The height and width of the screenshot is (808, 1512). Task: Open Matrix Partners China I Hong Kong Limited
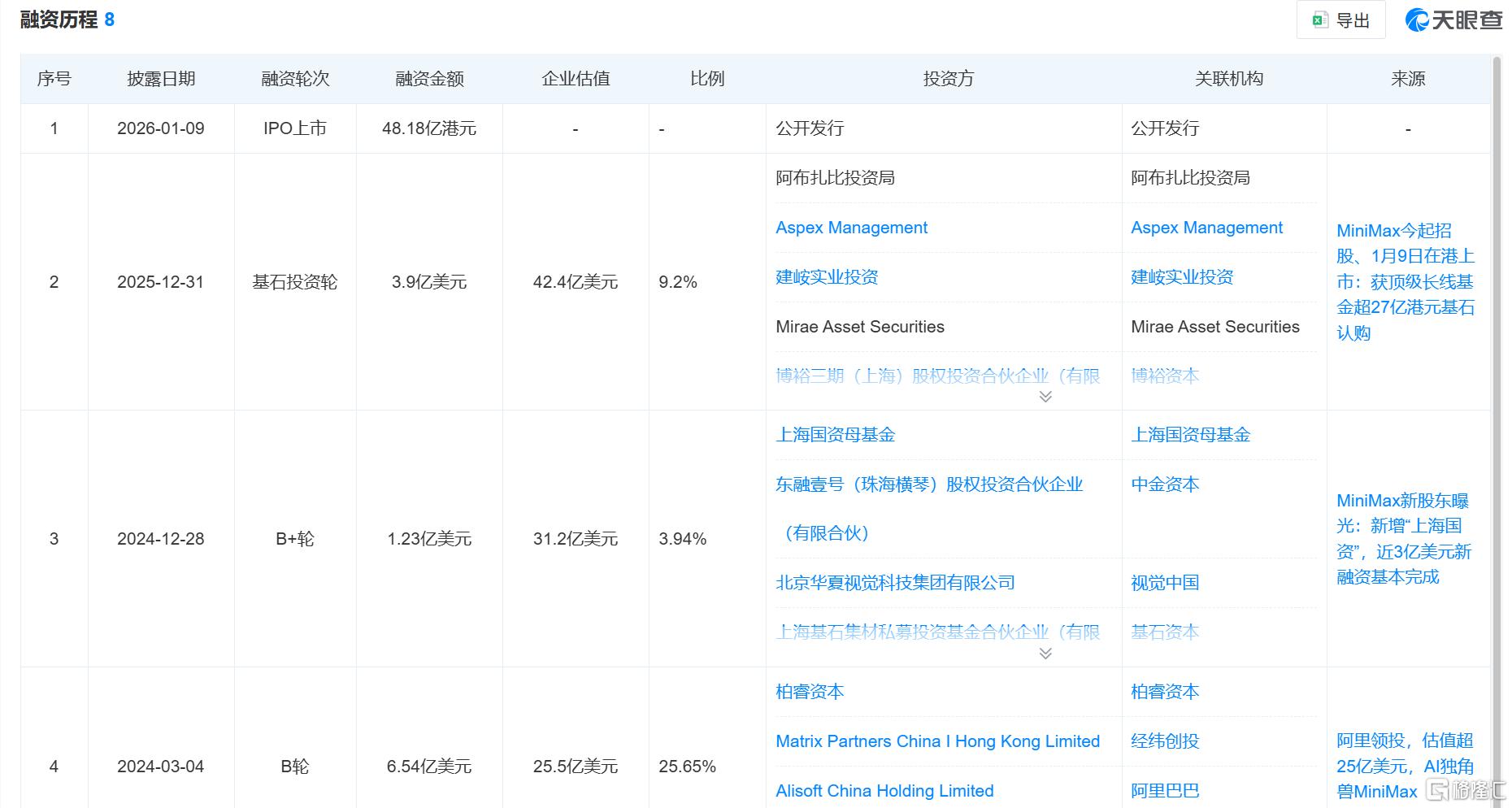(937, 741)
